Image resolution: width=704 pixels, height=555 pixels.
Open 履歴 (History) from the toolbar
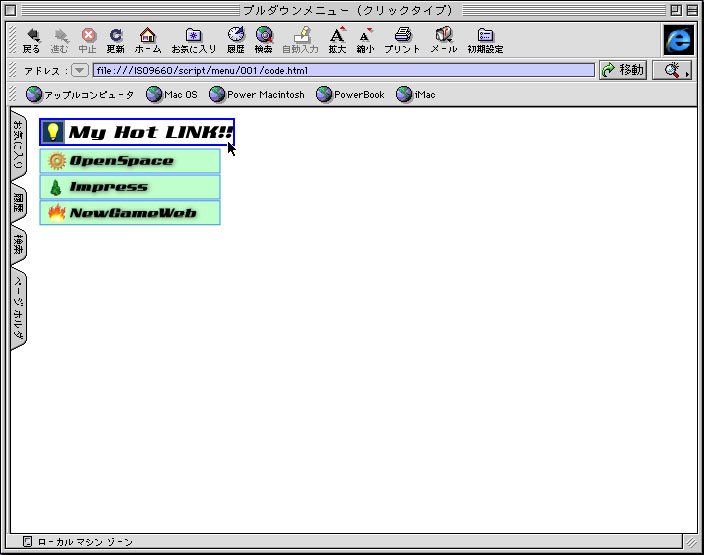tap(235, 38)
